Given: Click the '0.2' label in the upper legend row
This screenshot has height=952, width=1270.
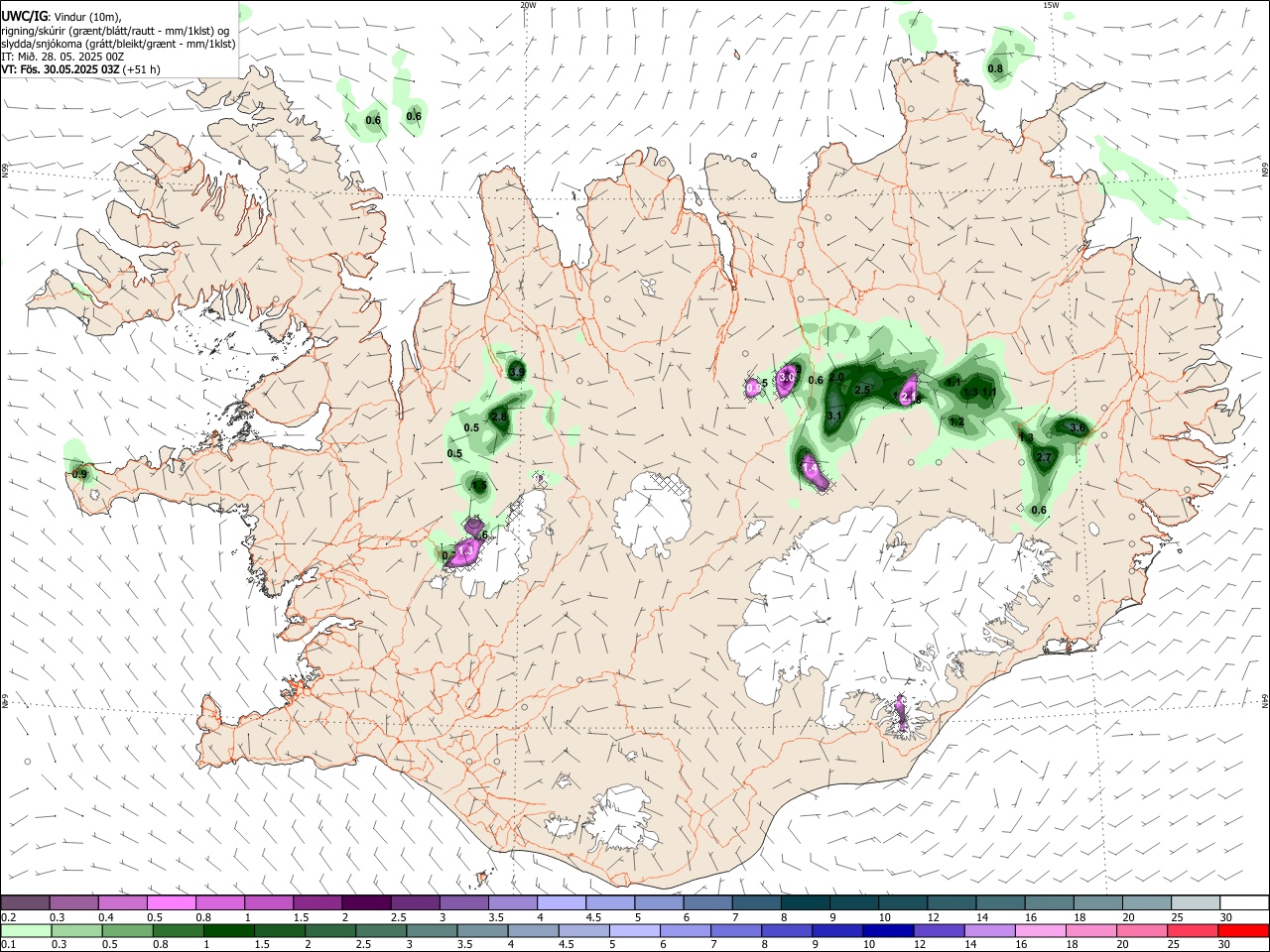Looking at the screenshot, I should [8, 918].
